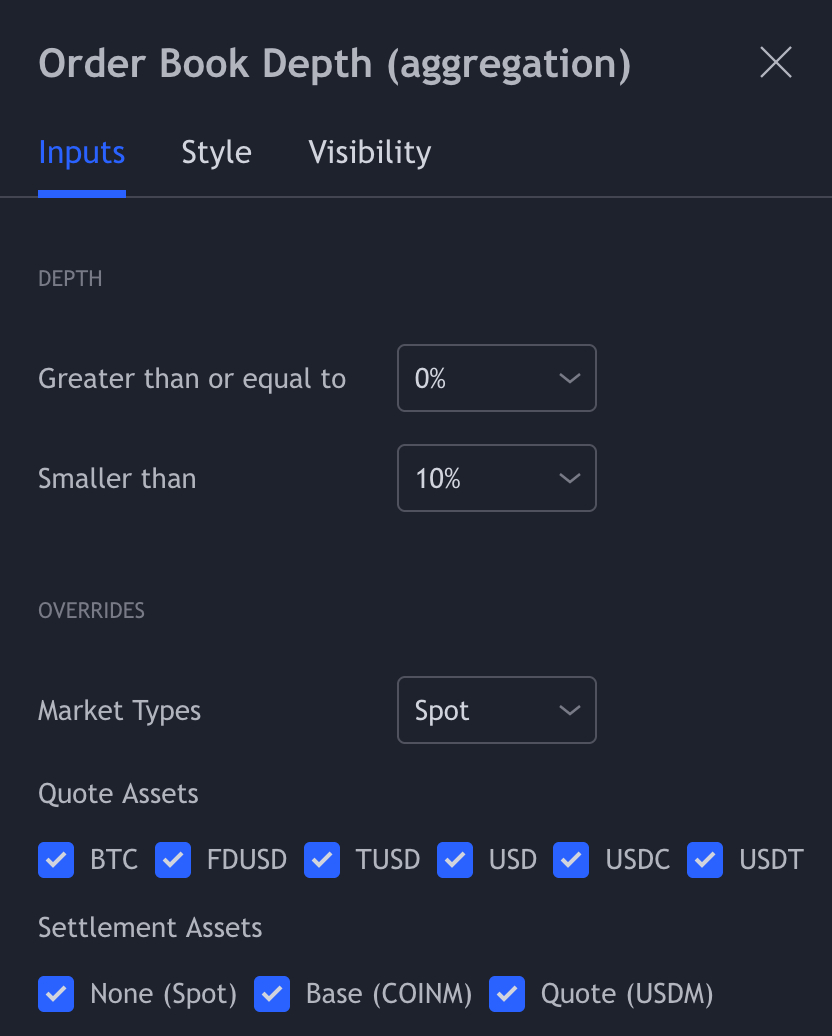Click the Quote (USDM) label text

[627, 993]
